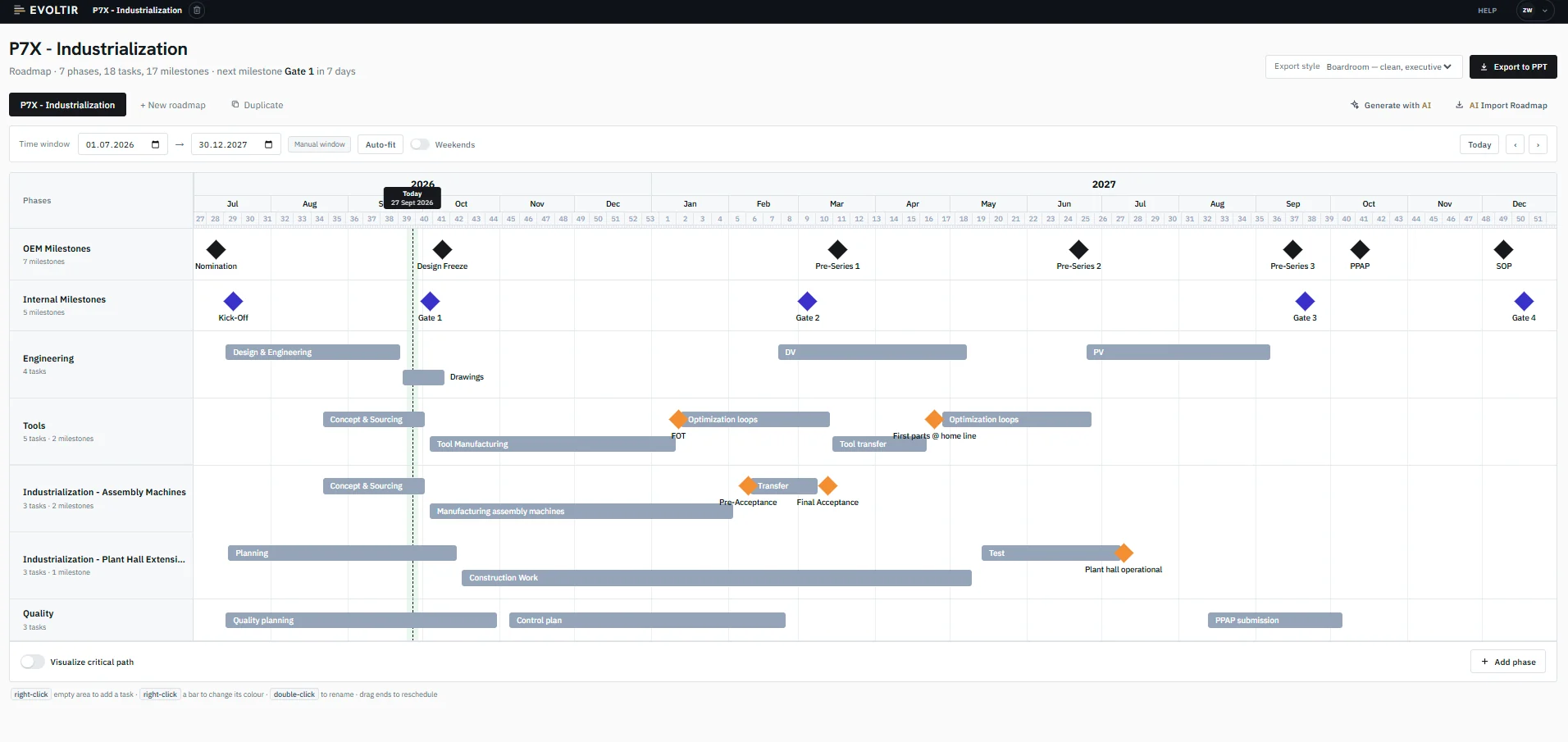The width and height of the screenshot is (1568, 742).
Task: Select the P7X - Industrialization roadmap tab
Action: 67,105
